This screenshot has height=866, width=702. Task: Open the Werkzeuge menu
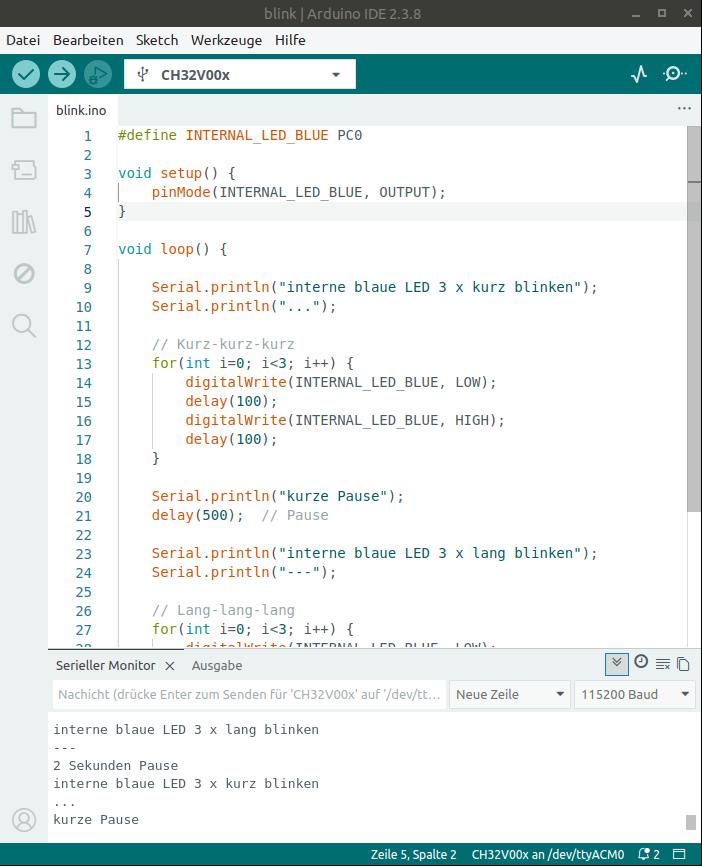click(226, 40)
